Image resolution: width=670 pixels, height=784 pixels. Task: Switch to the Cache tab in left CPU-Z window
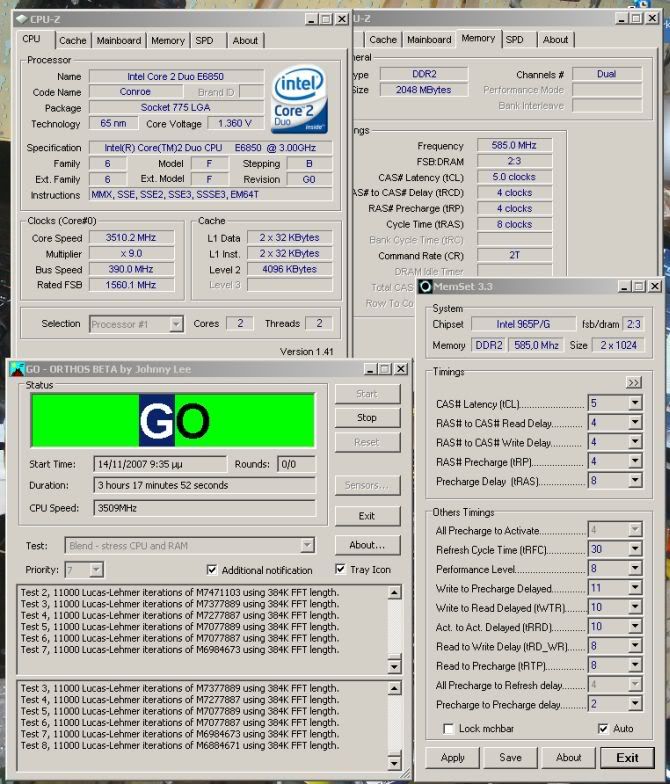tap(72, 40)
